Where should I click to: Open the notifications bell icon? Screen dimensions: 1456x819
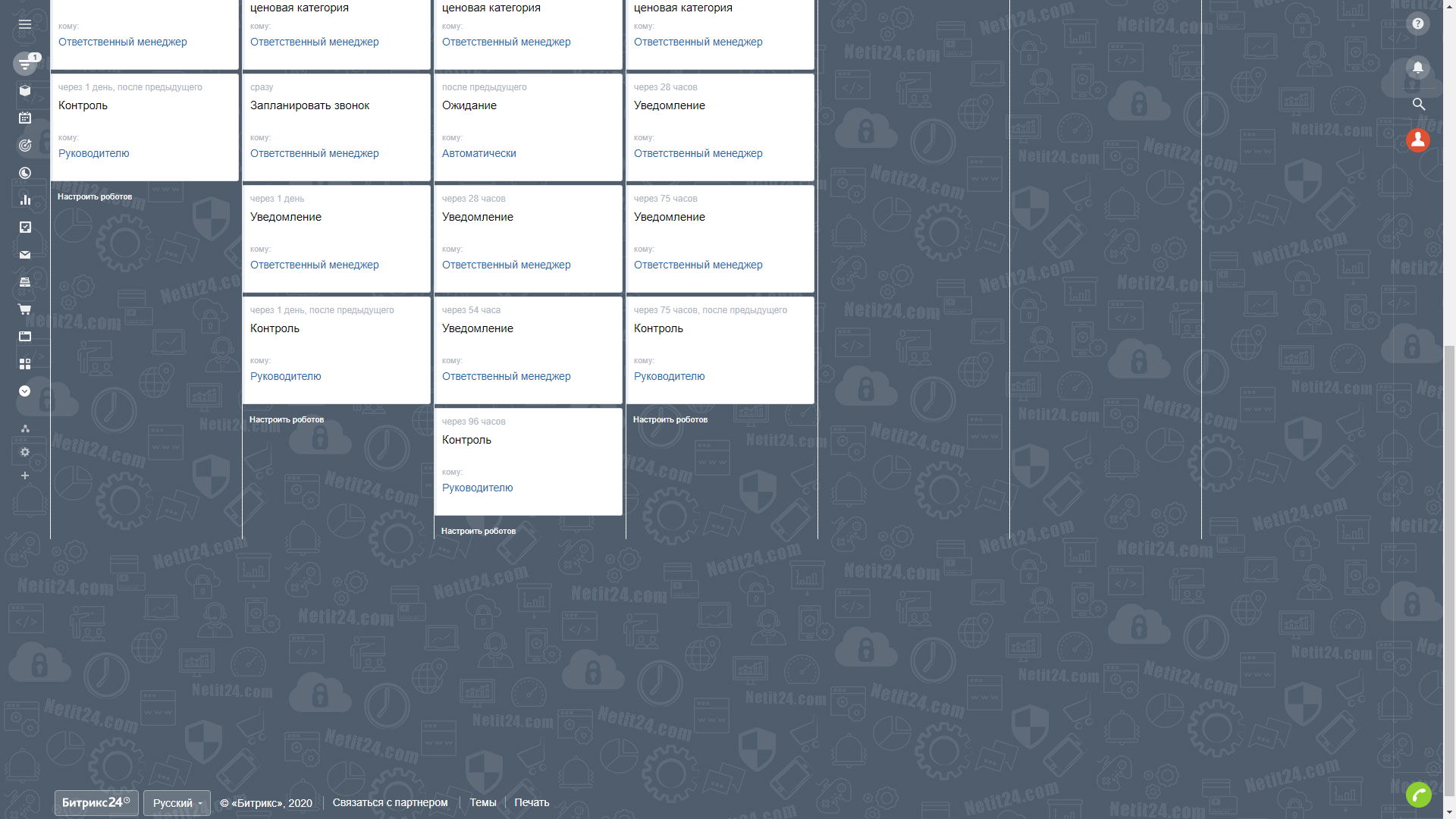[x=1417, y=67]
